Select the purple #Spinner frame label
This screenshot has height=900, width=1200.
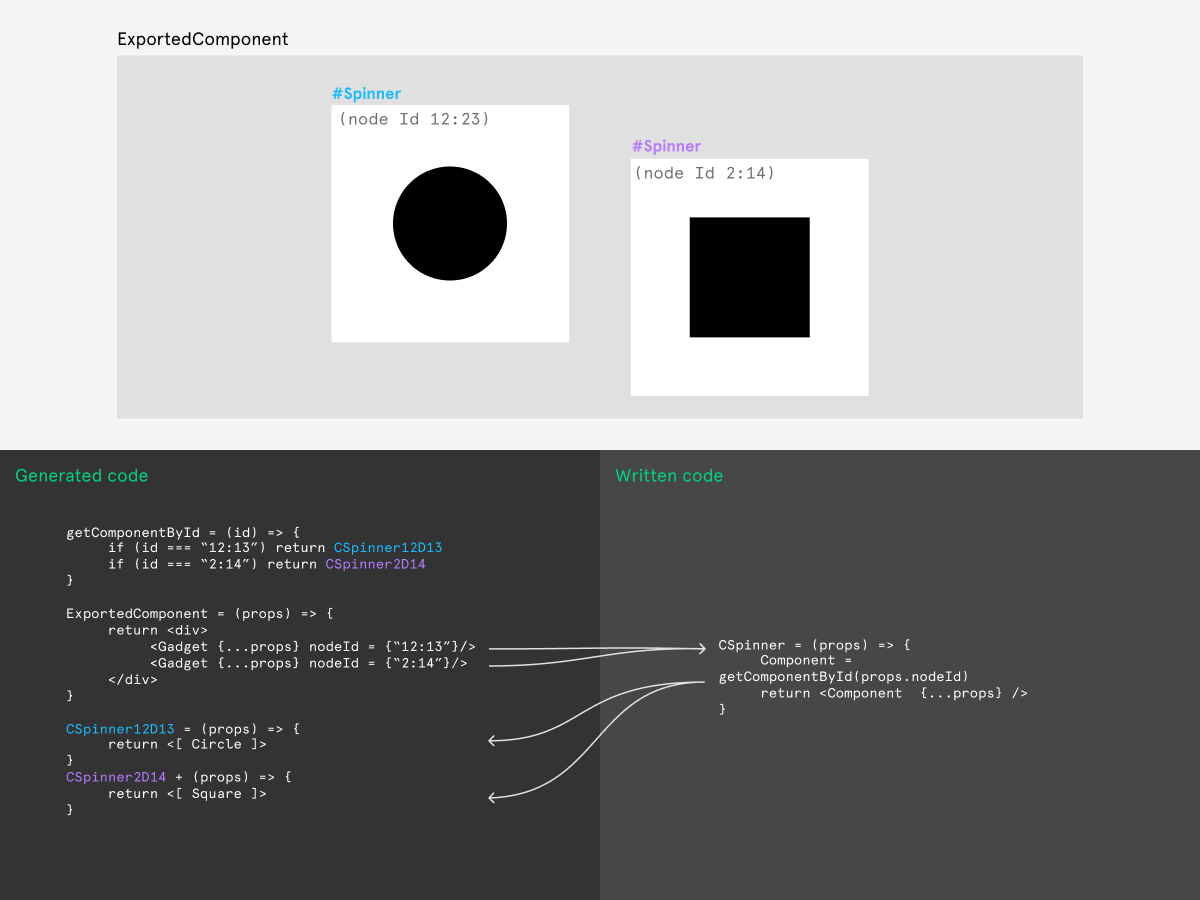pyautogui.click(x=666, y=146)
